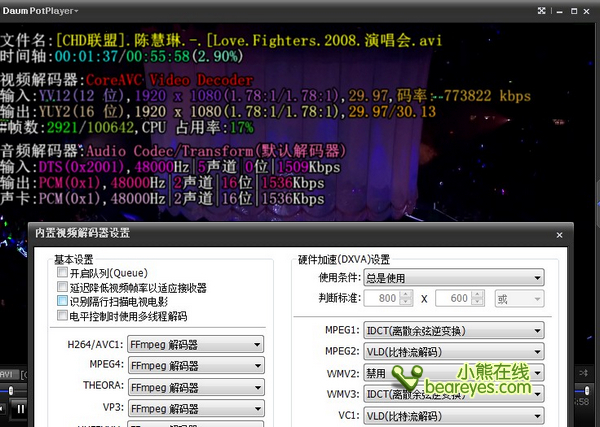Click the timeline text 00:01:37/00:55:58

(x=122, y=57)
